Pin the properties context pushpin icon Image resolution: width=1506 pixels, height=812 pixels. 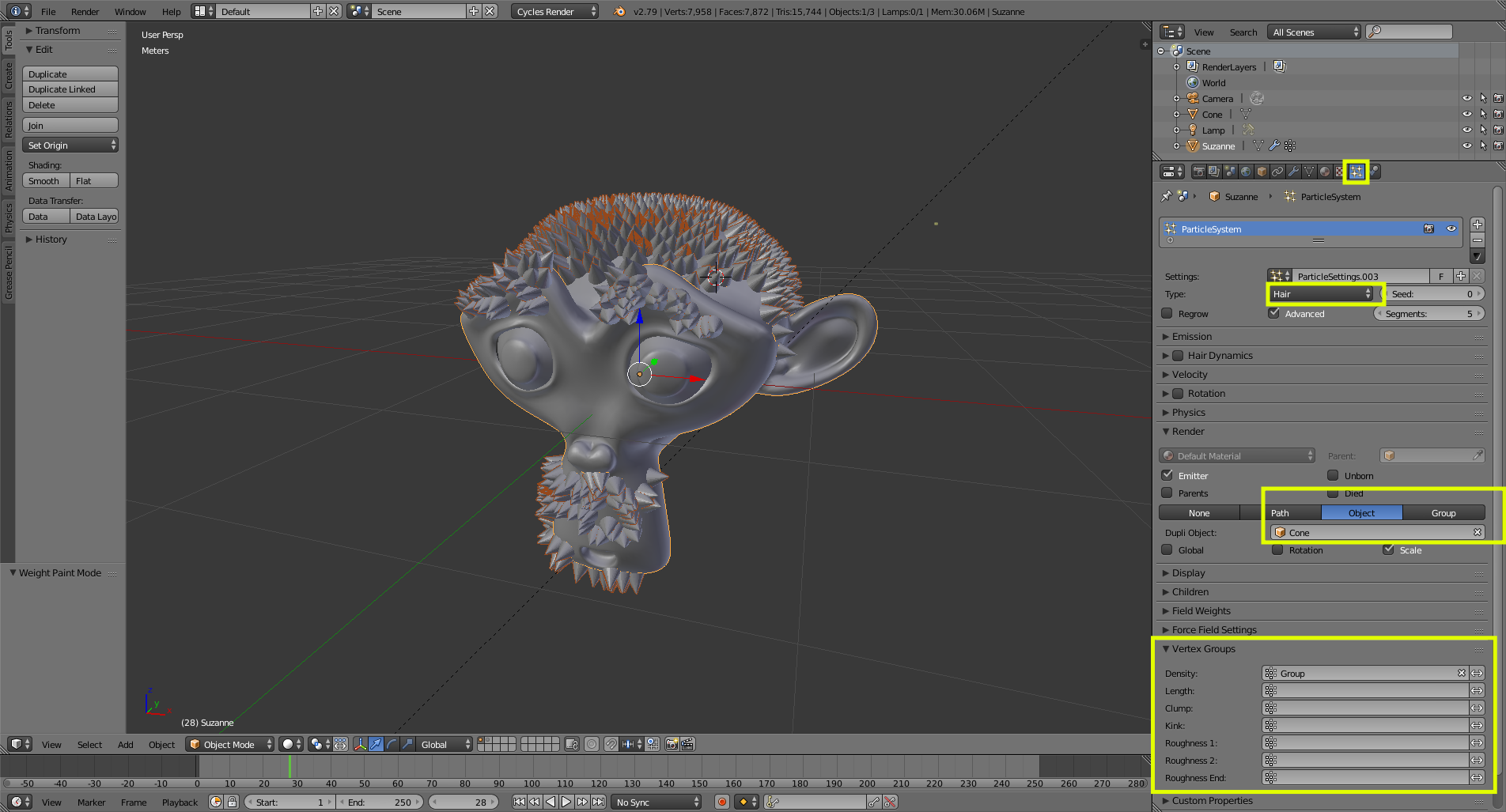point(1167,196)
